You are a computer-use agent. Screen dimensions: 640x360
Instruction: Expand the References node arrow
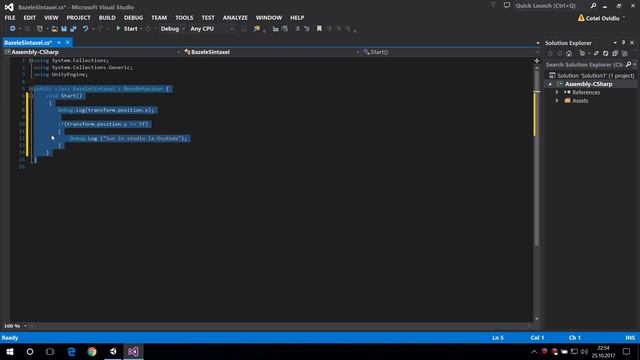(x=557, y=92)
